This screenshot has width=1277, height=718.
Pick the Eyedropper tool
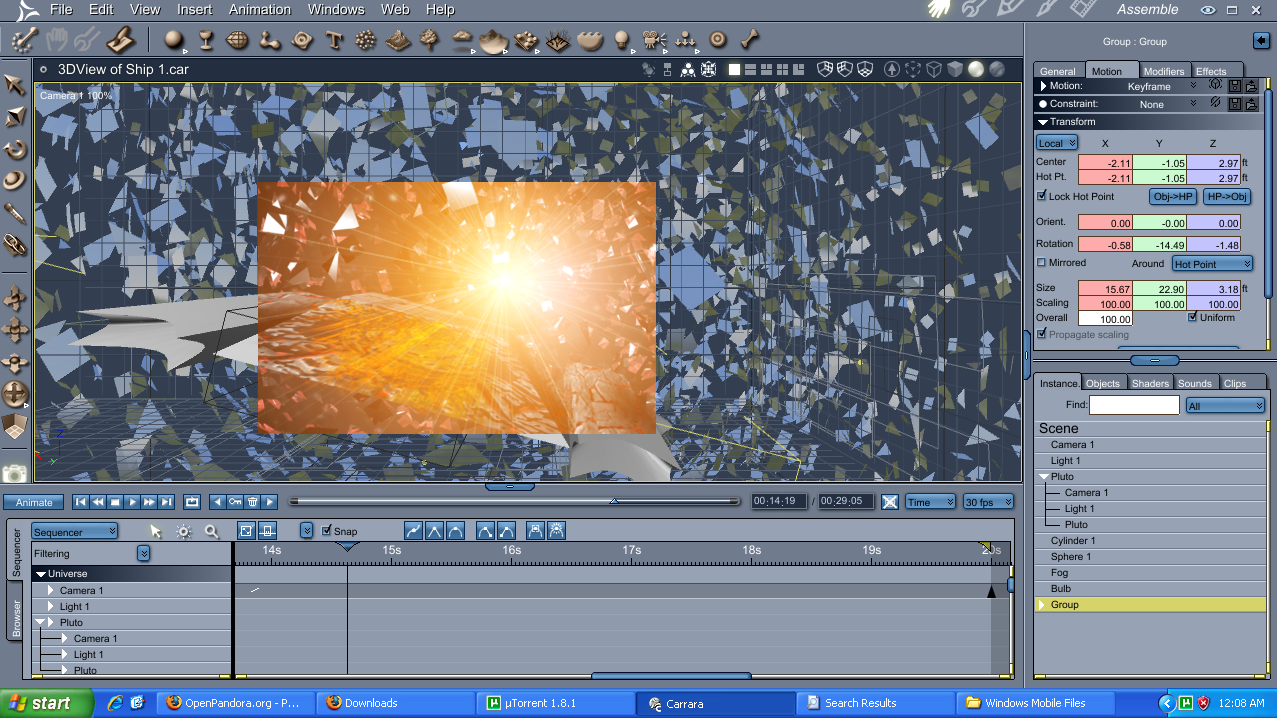point(15,212)
